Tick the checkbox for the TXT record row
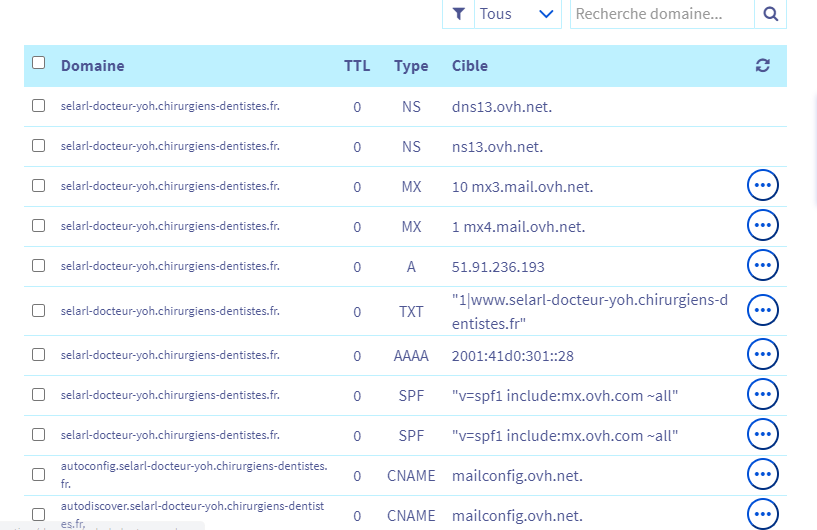817x530 pixels. [x=39, y=310]
